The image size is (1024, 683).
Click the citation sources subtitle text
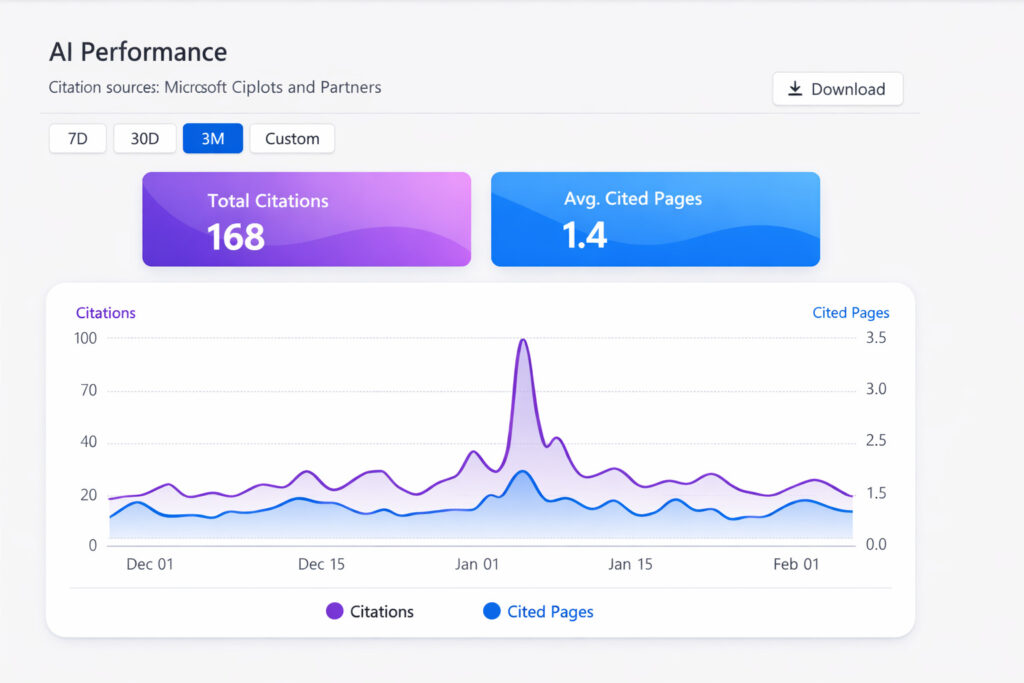215,87
